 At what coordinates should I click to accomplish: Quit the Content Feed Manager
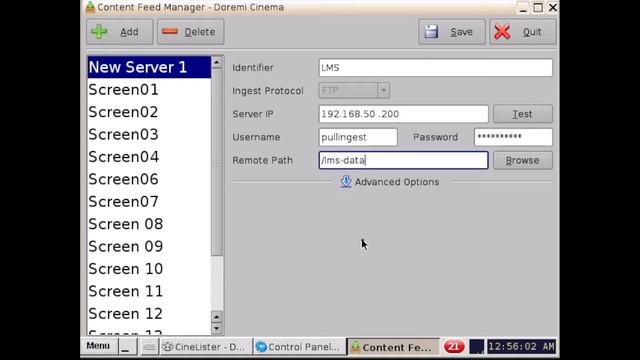point(523,32)
